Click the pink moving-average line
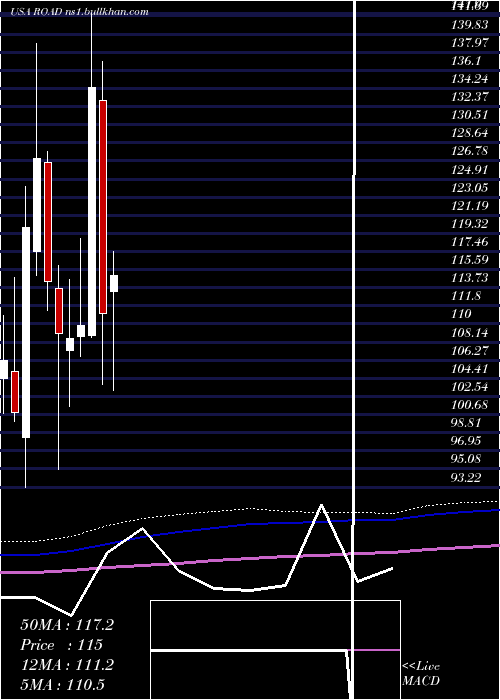Viewport: 500px width, 700px height. 250,558
